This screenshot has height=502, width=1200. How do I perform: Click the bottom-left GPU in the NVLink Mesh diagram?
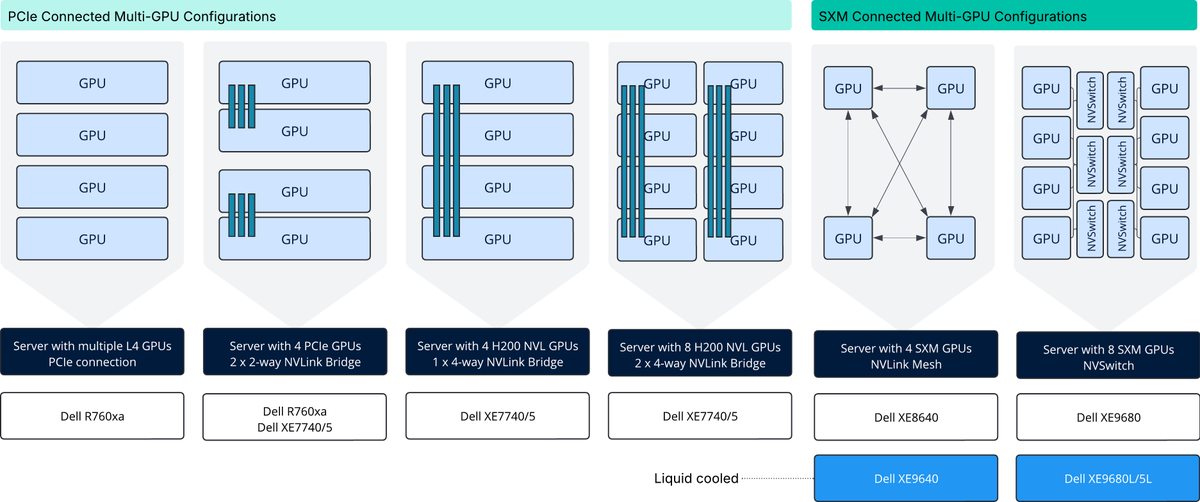(848, 238)
